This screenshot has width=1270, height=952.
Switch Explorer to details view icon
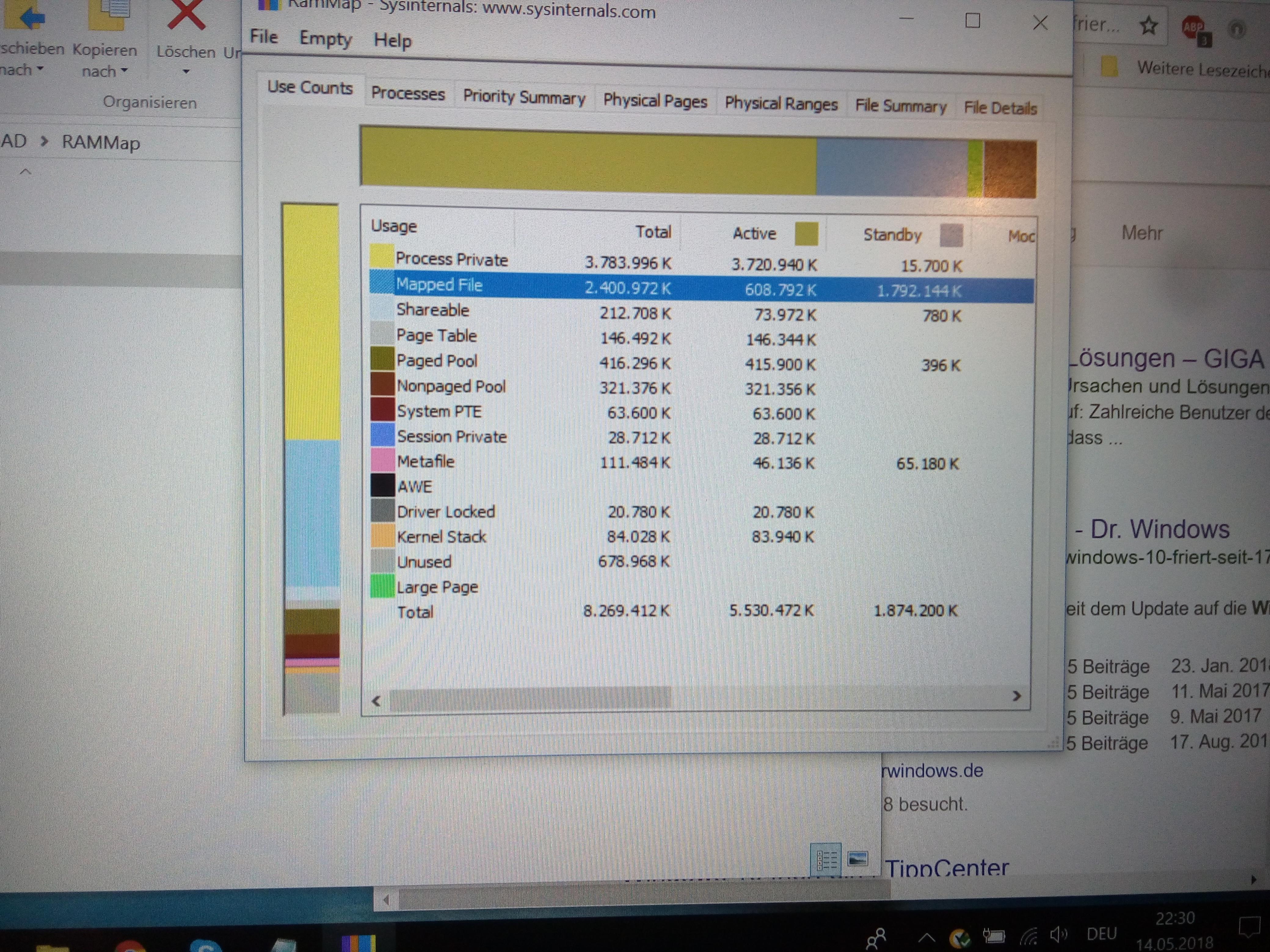click(x=826, y=860)
